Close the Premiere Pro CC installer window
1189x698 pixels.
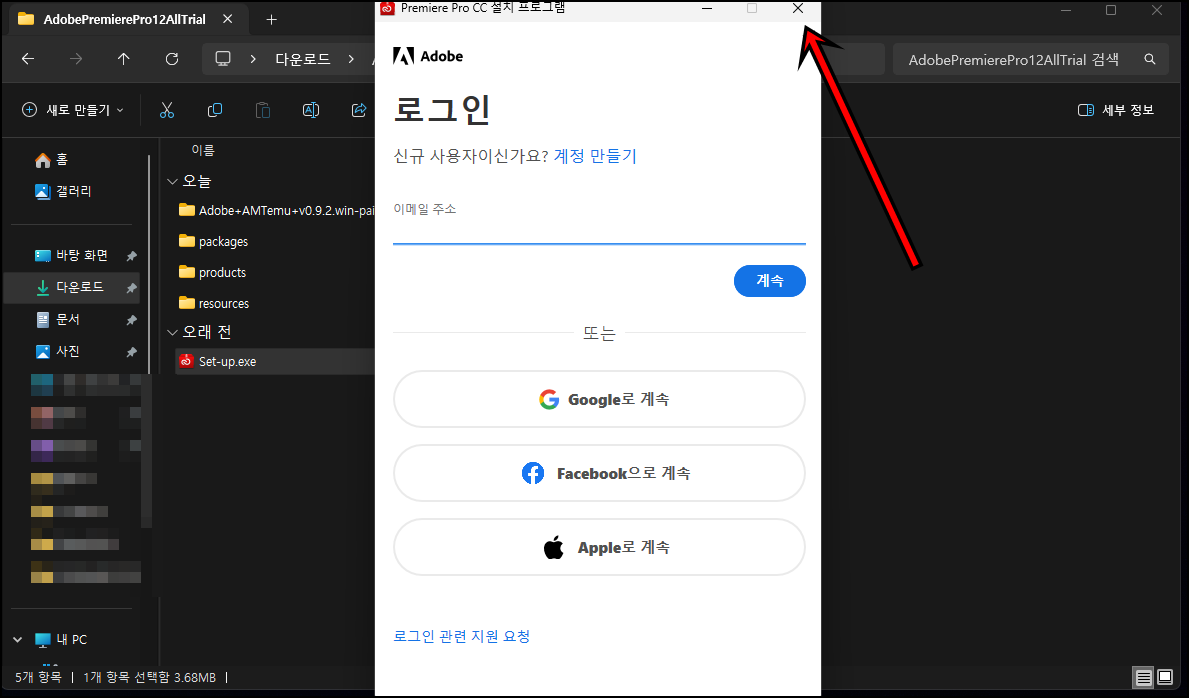(798, 8)
